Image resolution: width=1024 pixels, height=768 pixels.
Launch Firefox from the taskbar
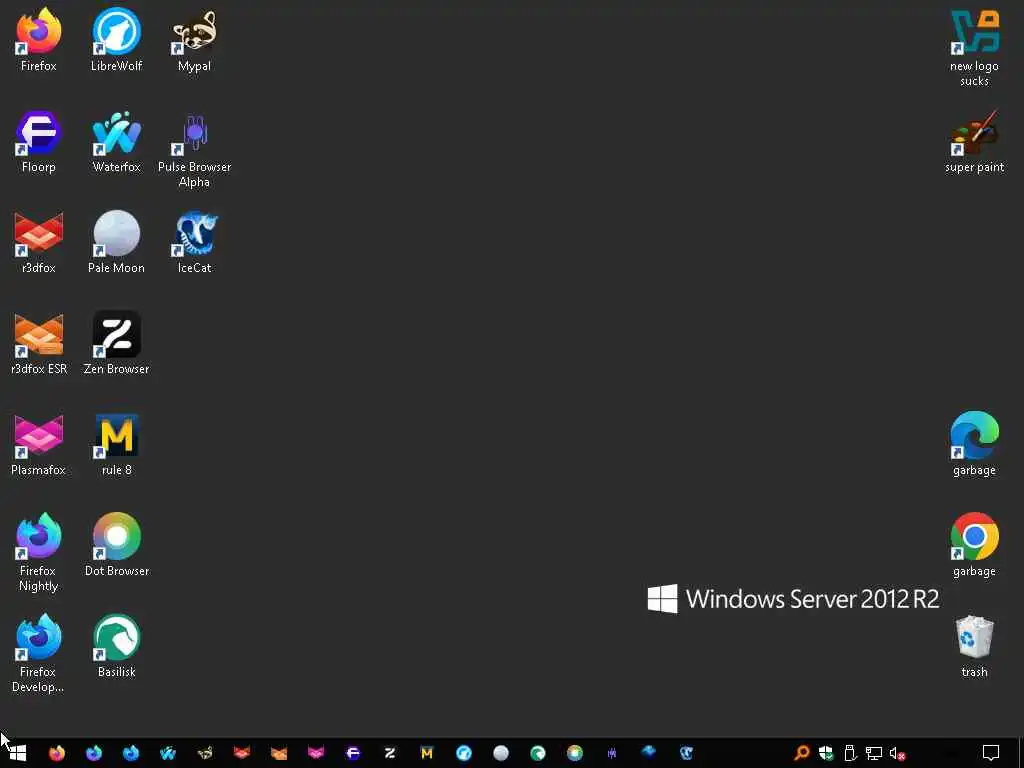(57, 753)
